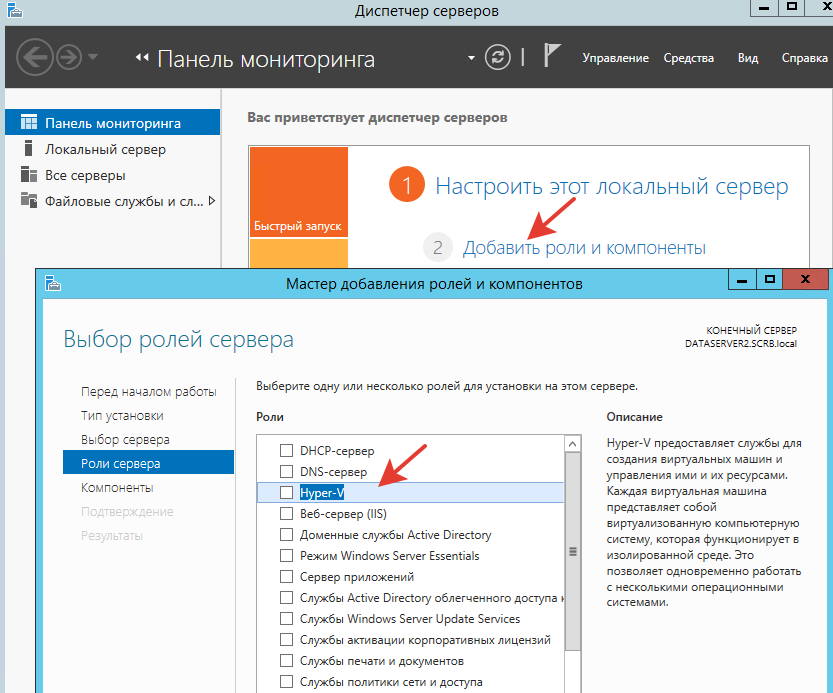Image resolution: width=833 pixels, height=693 pixels.
Task: Click the Панель мониторинга dashboard icon
Action: click(x=29, y=122)
